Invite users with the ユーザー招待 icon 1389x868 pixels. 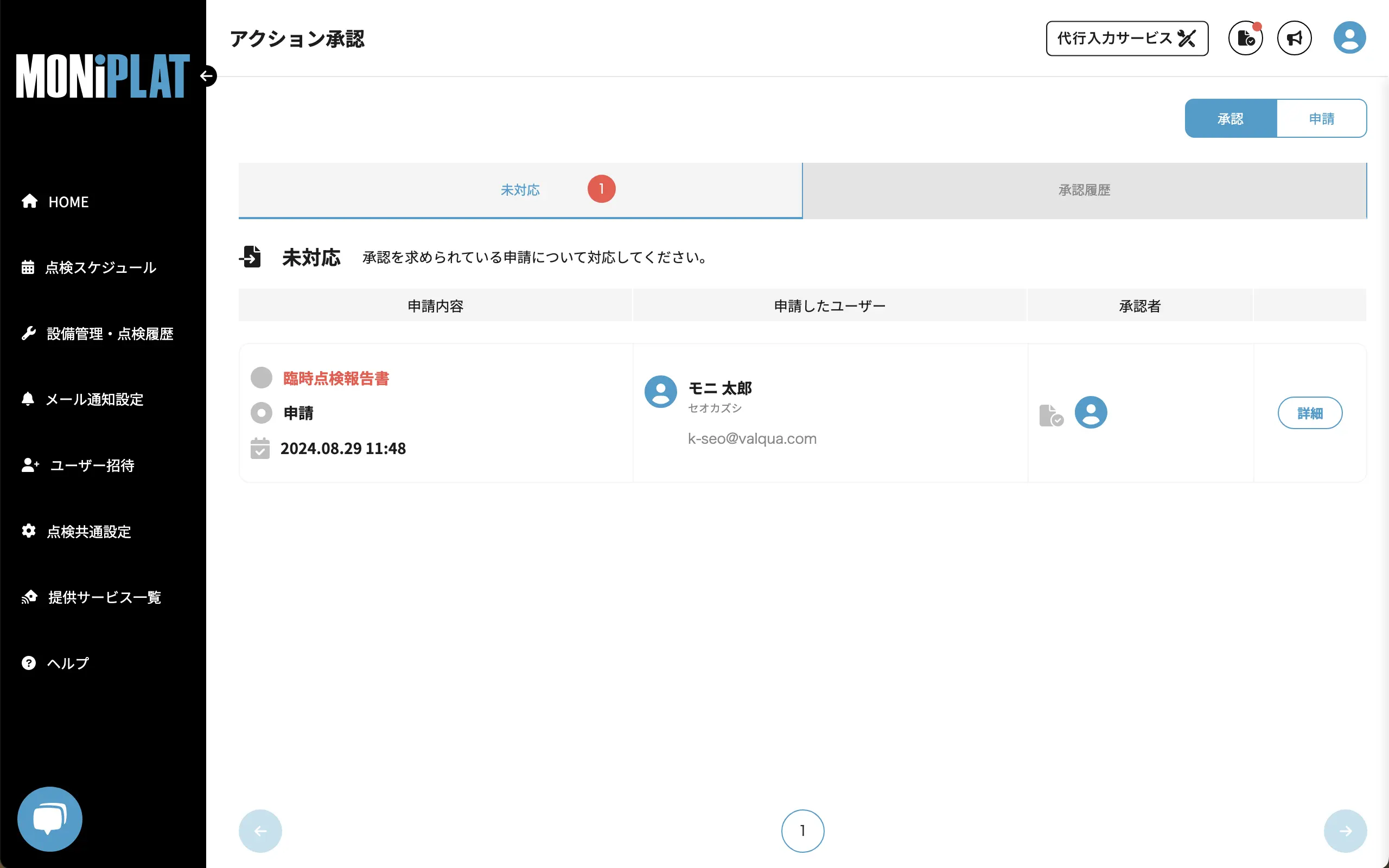point(91,466)
